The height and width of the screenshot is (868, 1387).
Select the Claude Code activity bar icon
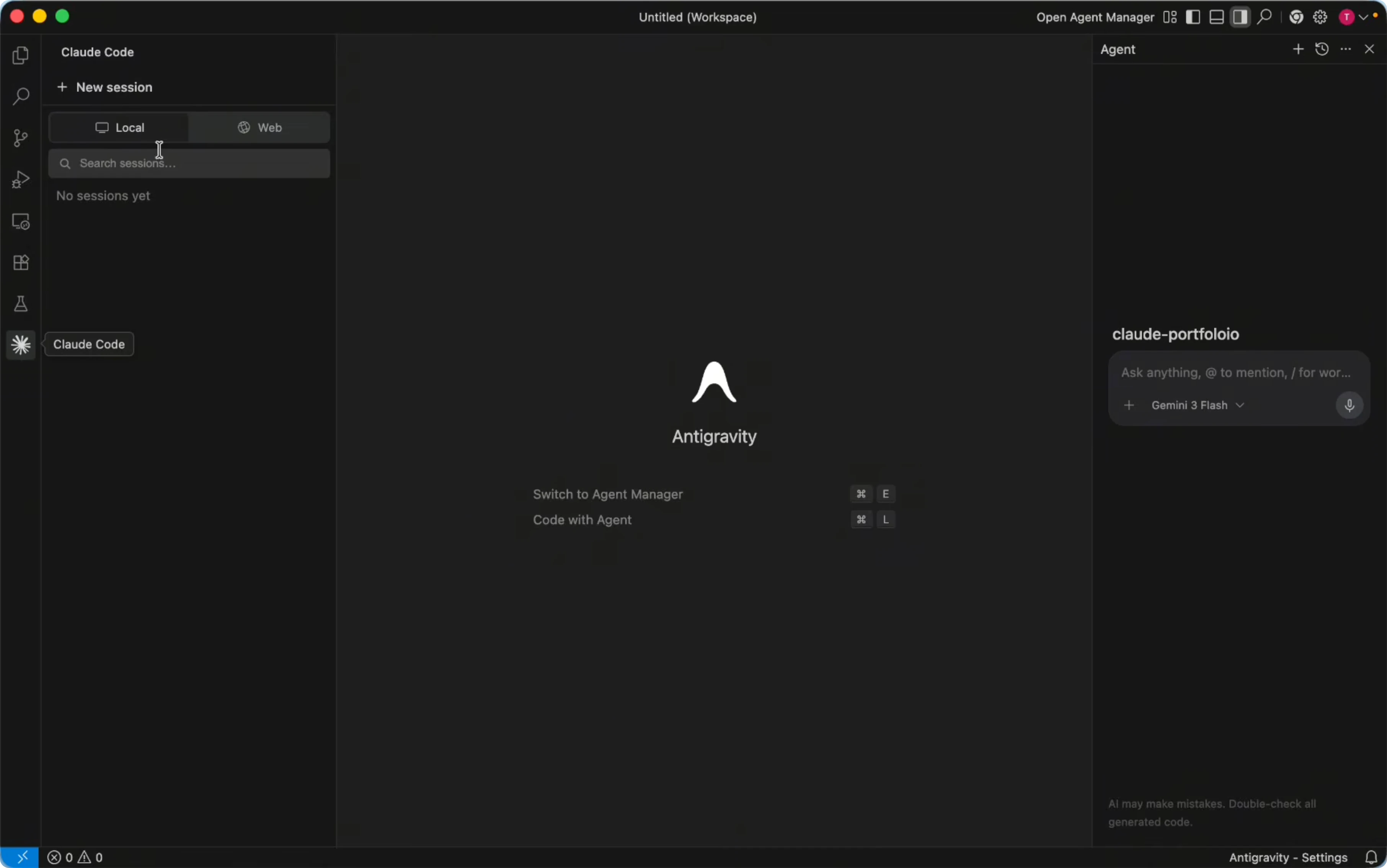[x=21, y=345]
